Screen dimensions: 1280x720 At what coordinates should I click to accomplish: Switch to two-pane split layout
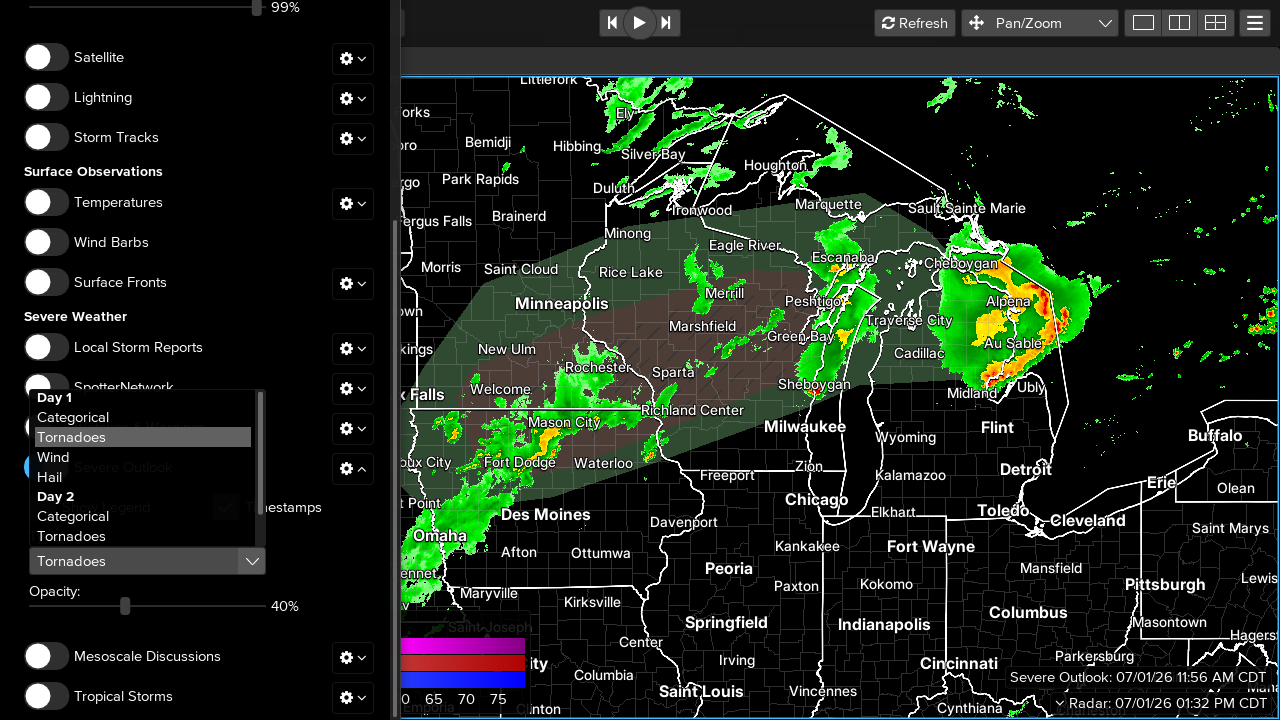tap(1179, 23)
